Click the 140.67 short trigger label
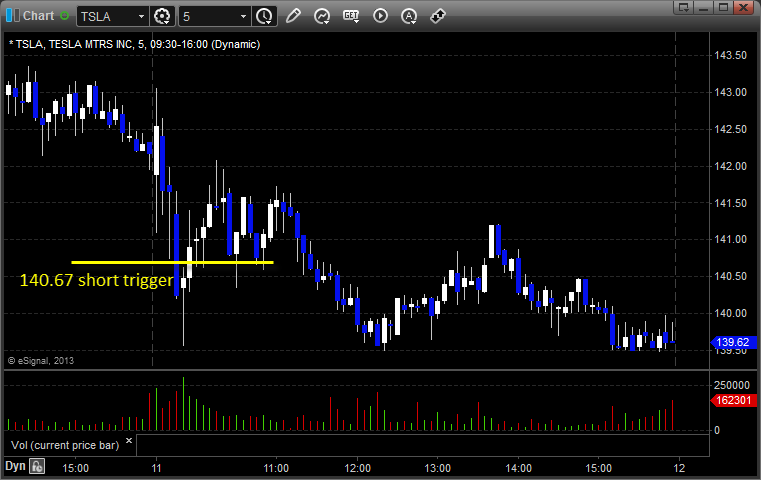The image size is (761, 480). click(x=96, y=281)
